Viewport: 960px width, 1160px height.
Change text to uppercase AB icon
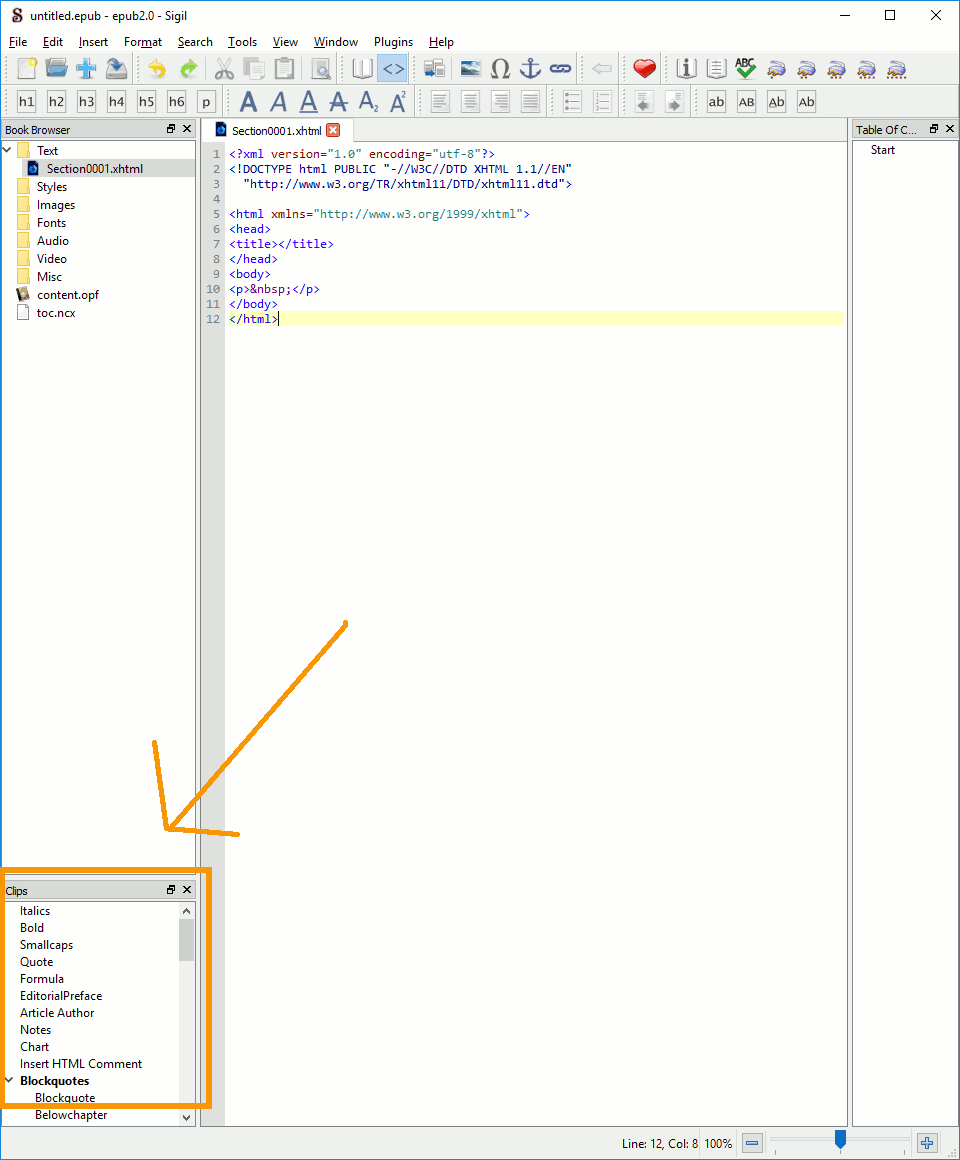[746, 101]
